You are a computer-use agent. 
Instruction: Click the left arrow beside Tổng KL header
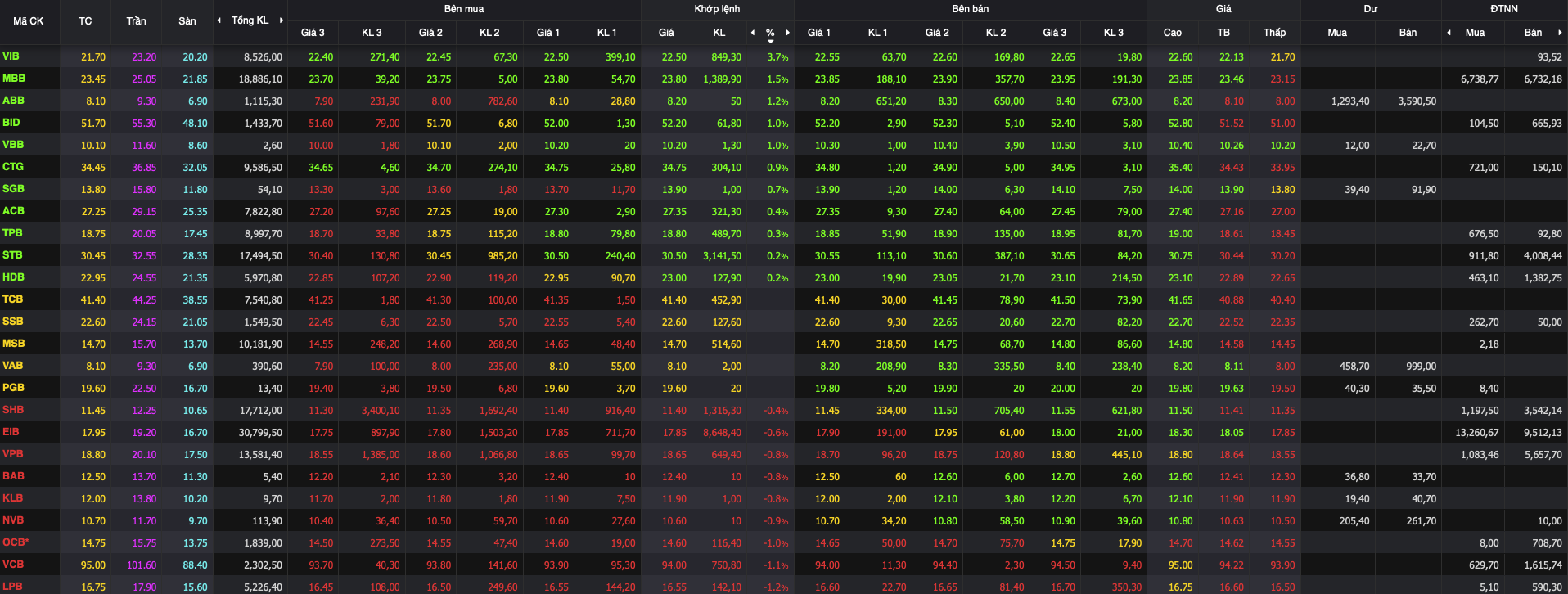219,20
